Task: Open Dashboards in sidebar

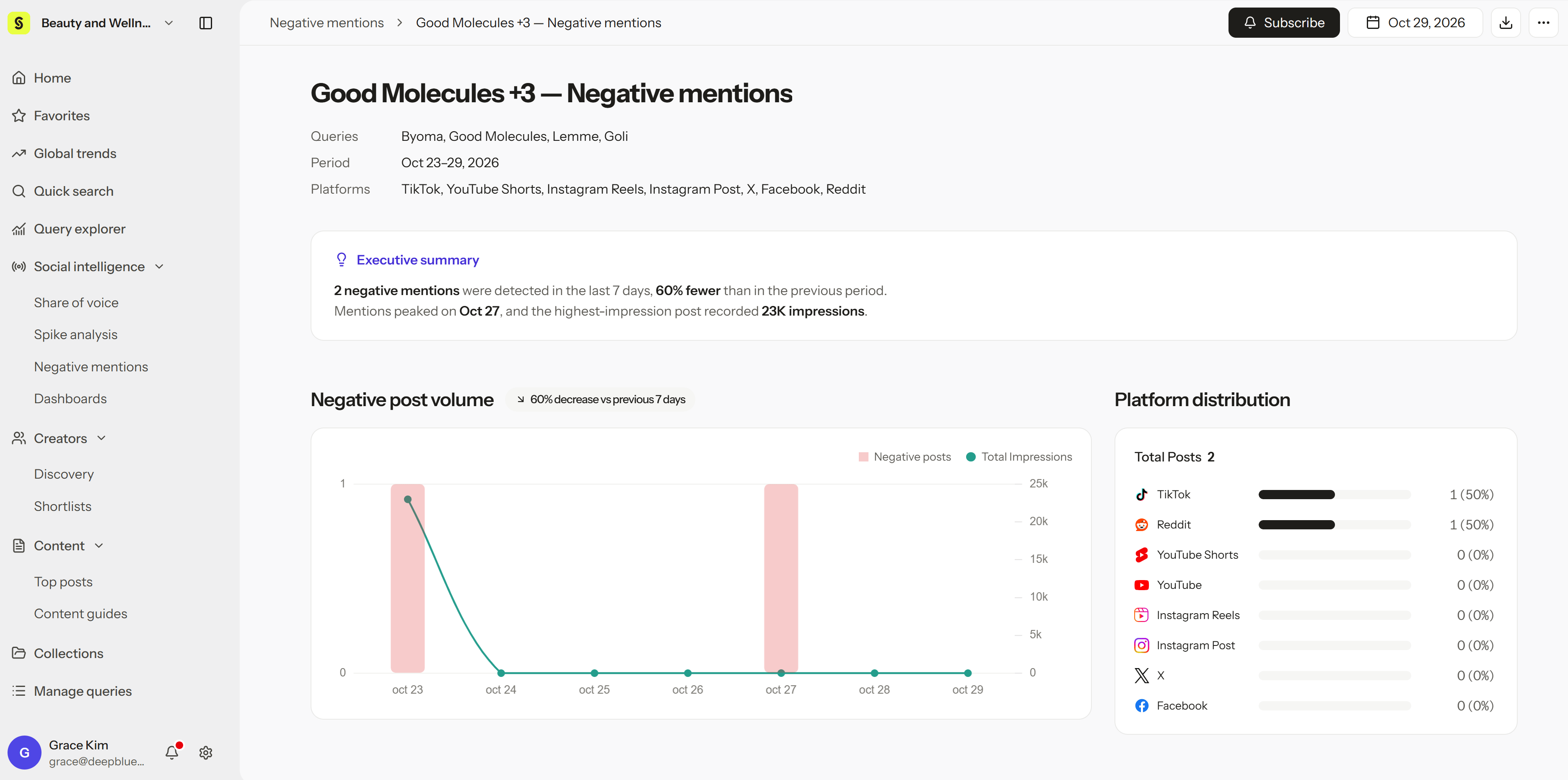Action: [x=70, y=399]
